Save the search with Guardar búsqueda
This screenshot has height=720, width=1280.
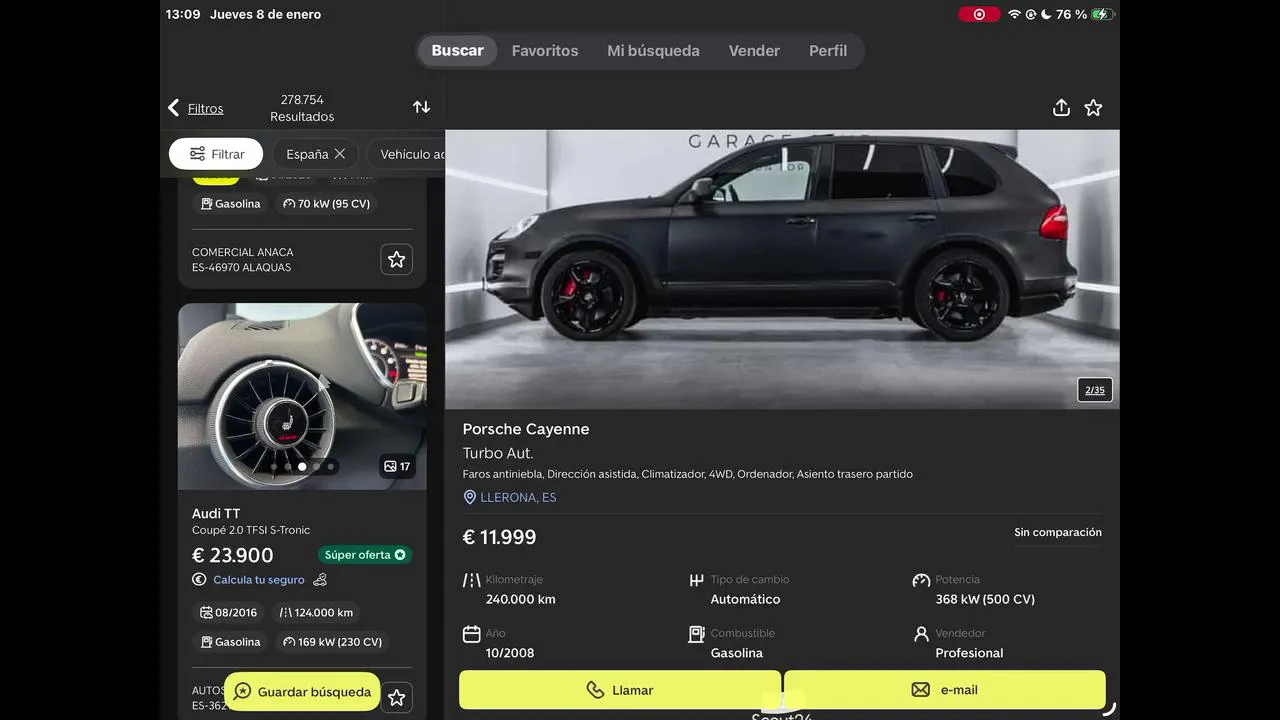(302, 692)
